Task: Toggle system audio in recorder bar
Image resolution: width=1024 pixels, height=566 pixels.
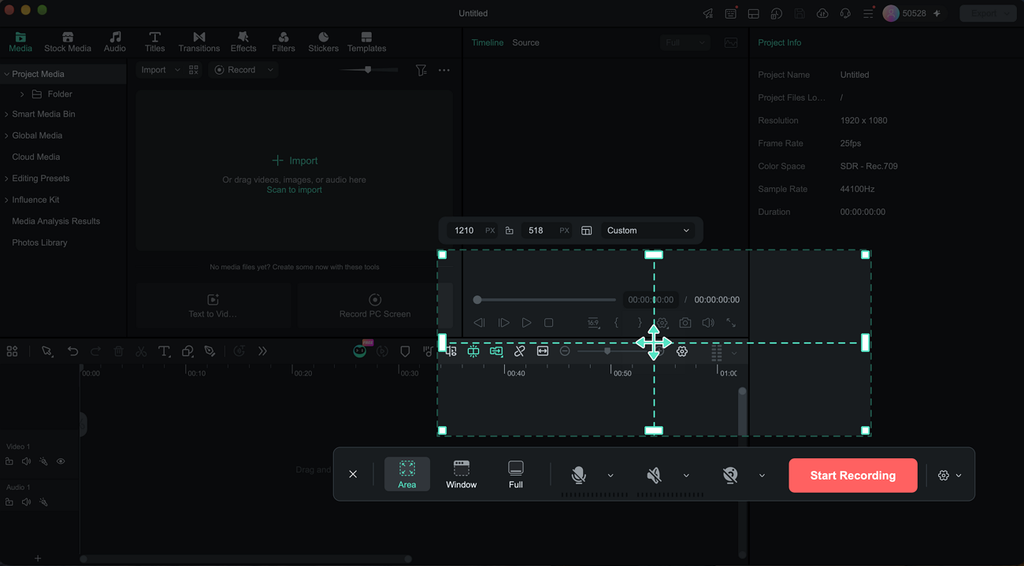Action: point(654,475)
